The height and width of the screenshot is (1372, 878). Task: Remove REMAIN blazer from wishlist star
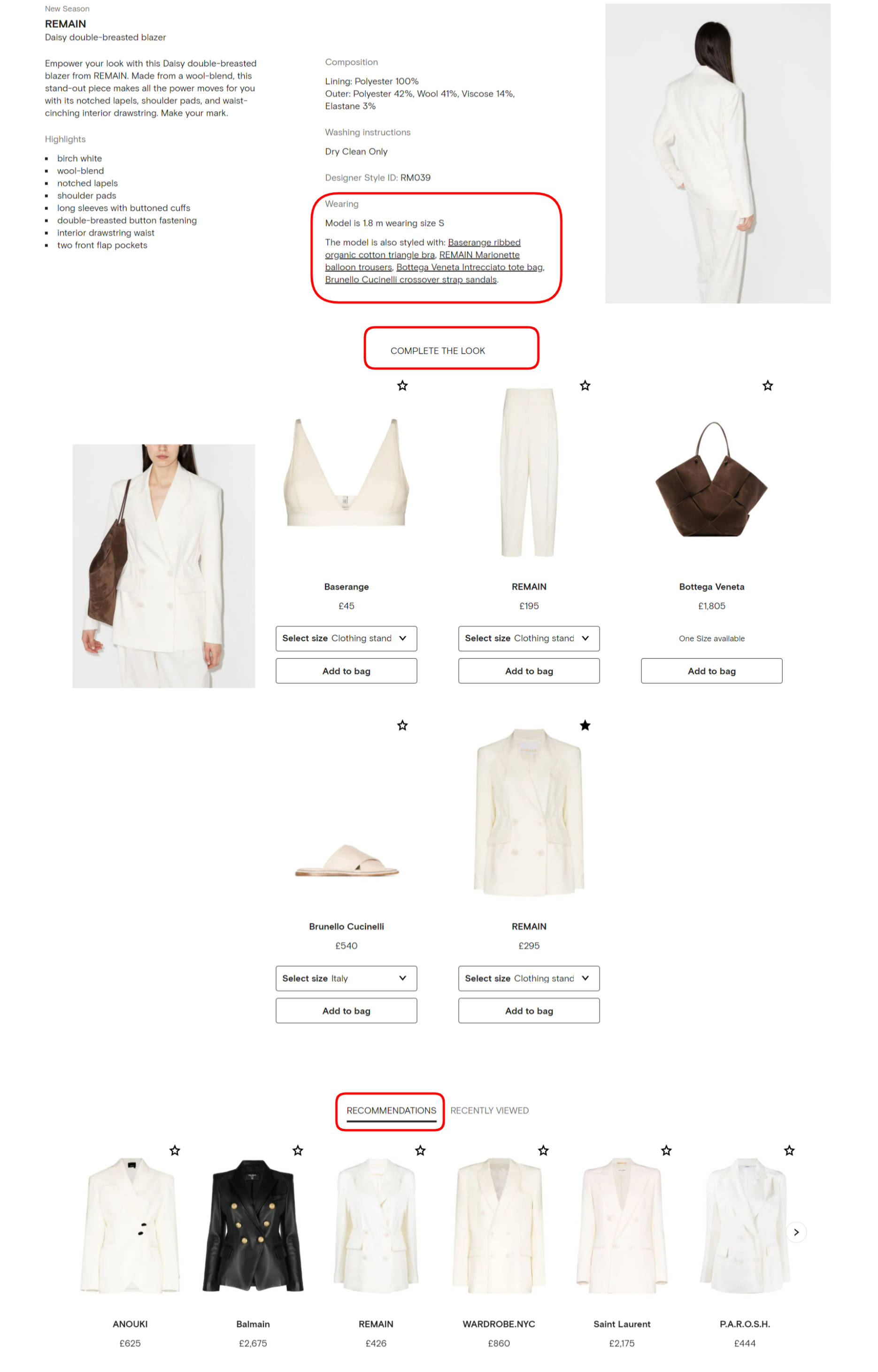585,726
